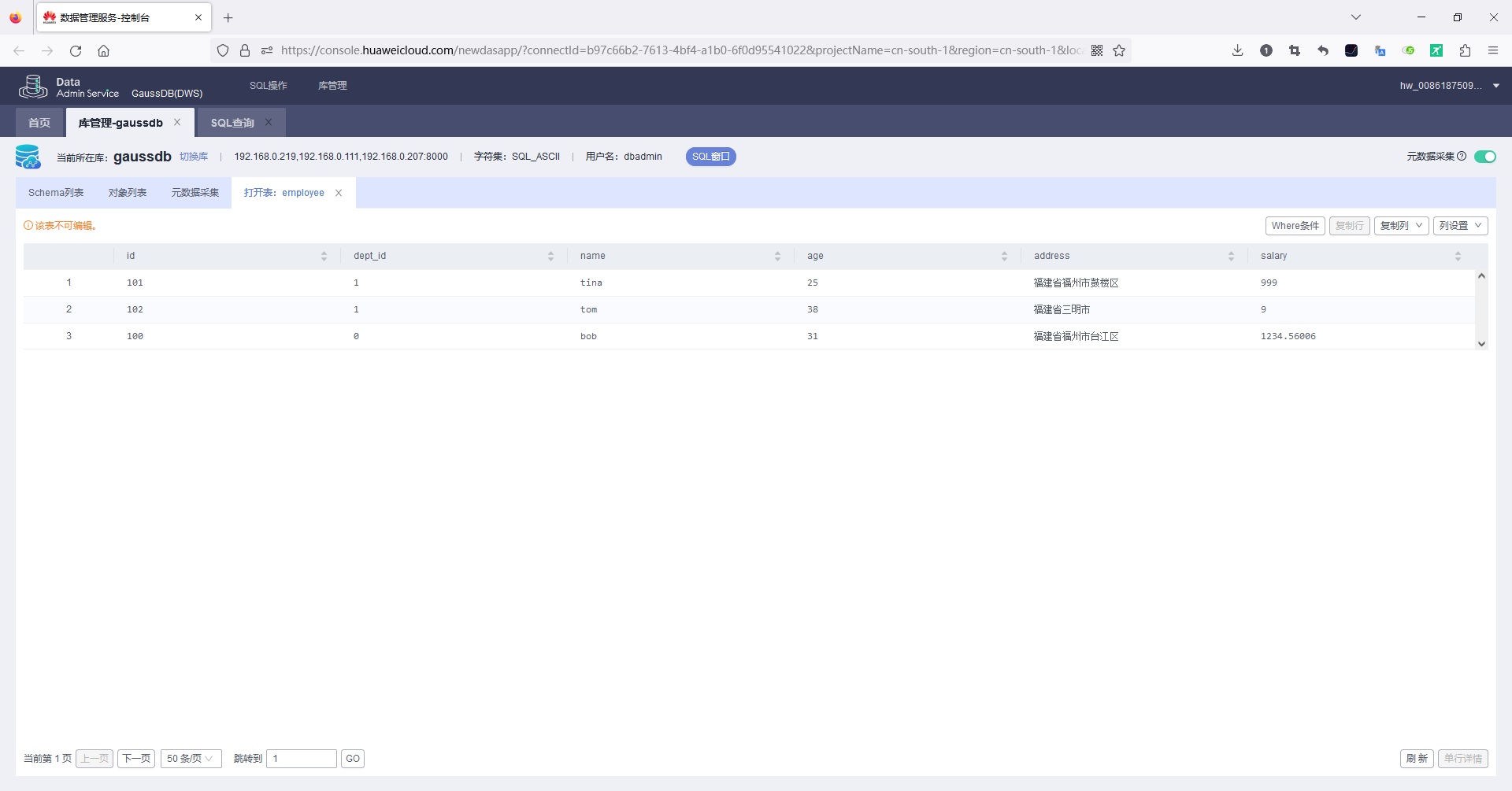Image resolution: width=1512 pixels, height=791 pixels.
Task: Open a new browser tab
Action: (x=228, y=17)
